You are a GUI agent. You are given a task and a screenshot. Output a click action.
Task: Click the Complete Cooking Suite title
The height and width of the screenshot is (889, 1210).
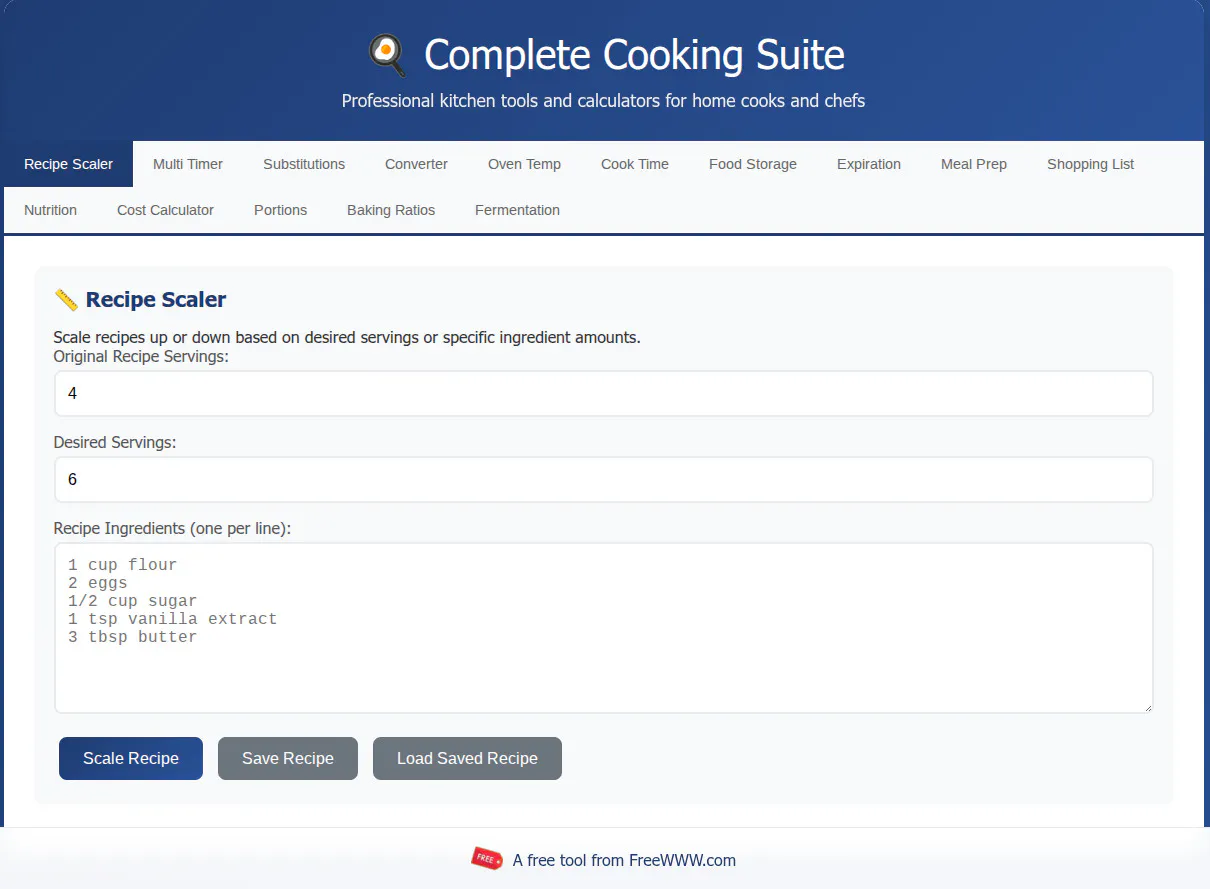(x=634, y=55)
